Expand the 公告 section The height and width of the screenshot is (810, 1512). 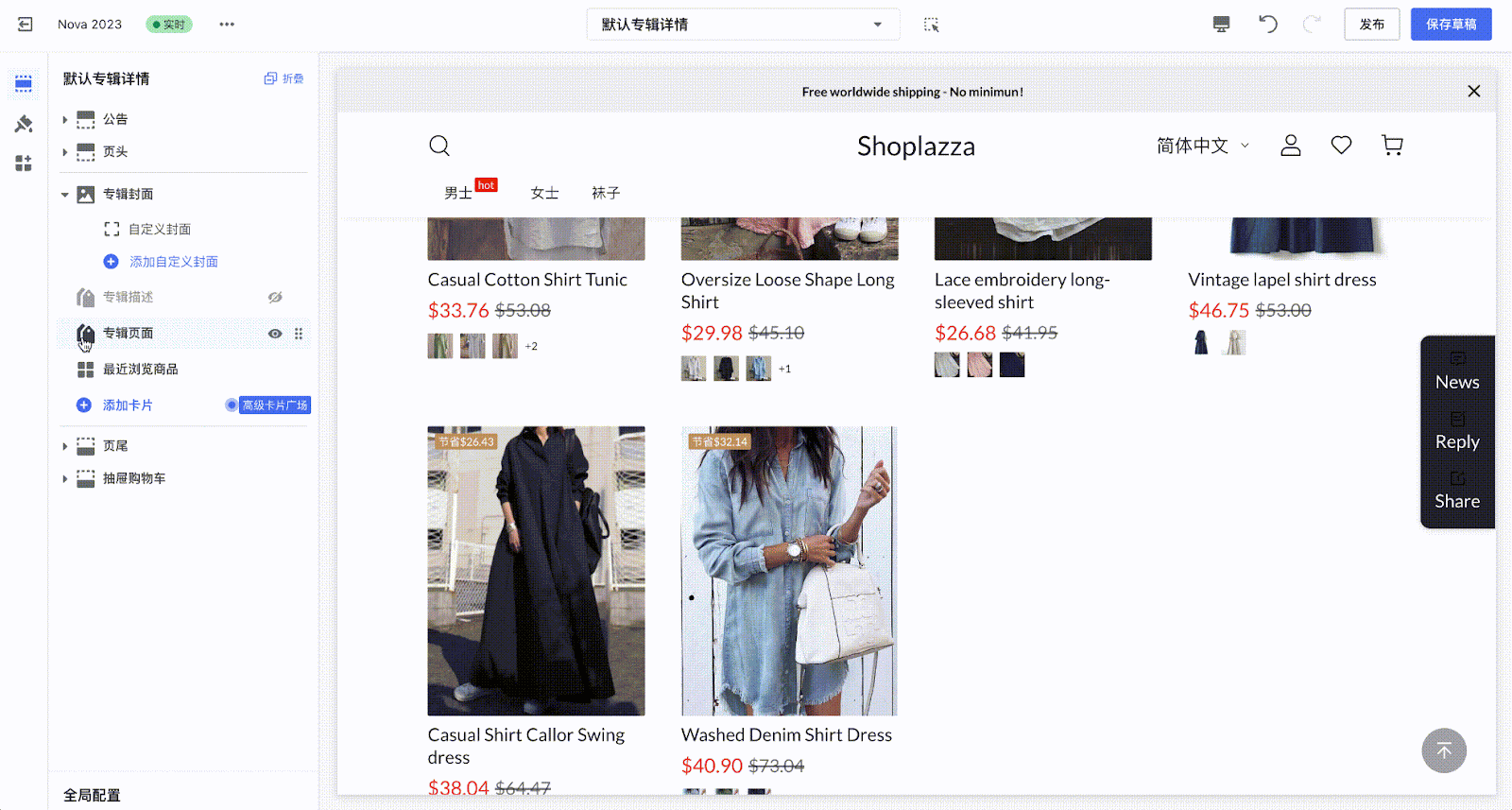coord(65,120)
